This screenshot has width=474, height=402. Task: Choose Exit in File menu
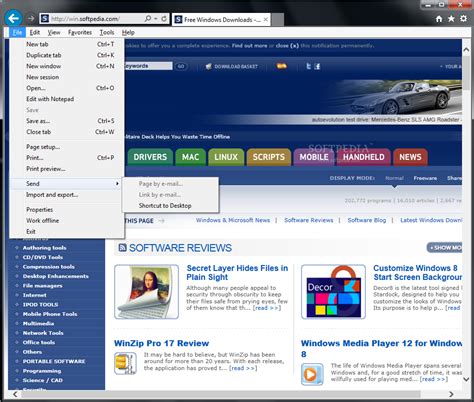(x=67, y=231)
